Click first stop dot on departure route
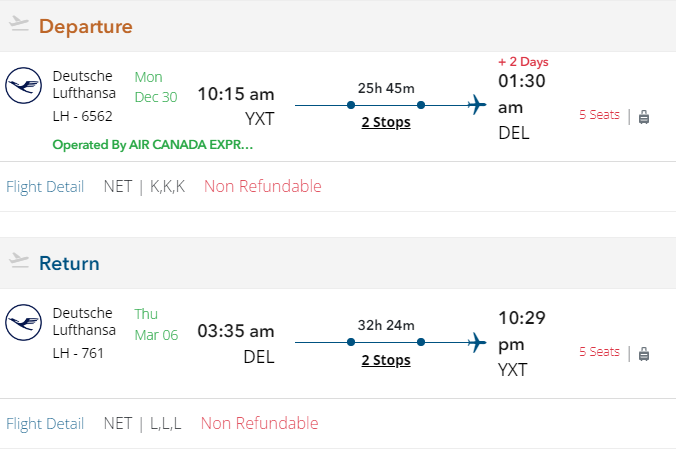 pyautogui.click(x=351, y=105)
